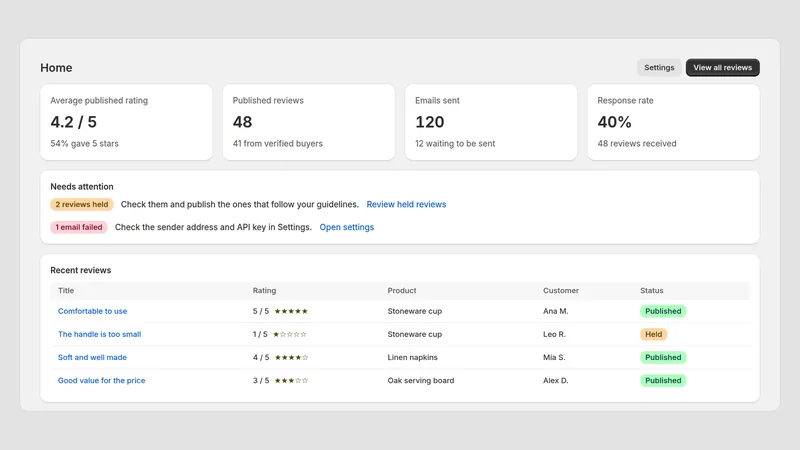Select Stoneware cup in Leo R. row
Screen dimensions: 800x450
(414, 334)
